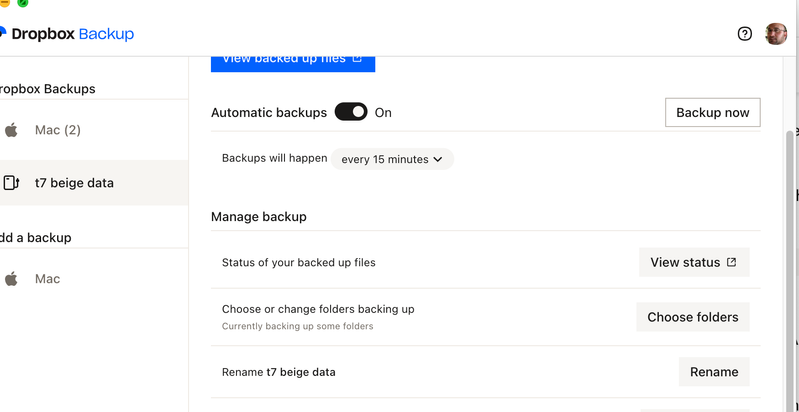Open the every 15 minutes dropdown
This screenshot has width=799, height=412.
[x=392, y=159]
